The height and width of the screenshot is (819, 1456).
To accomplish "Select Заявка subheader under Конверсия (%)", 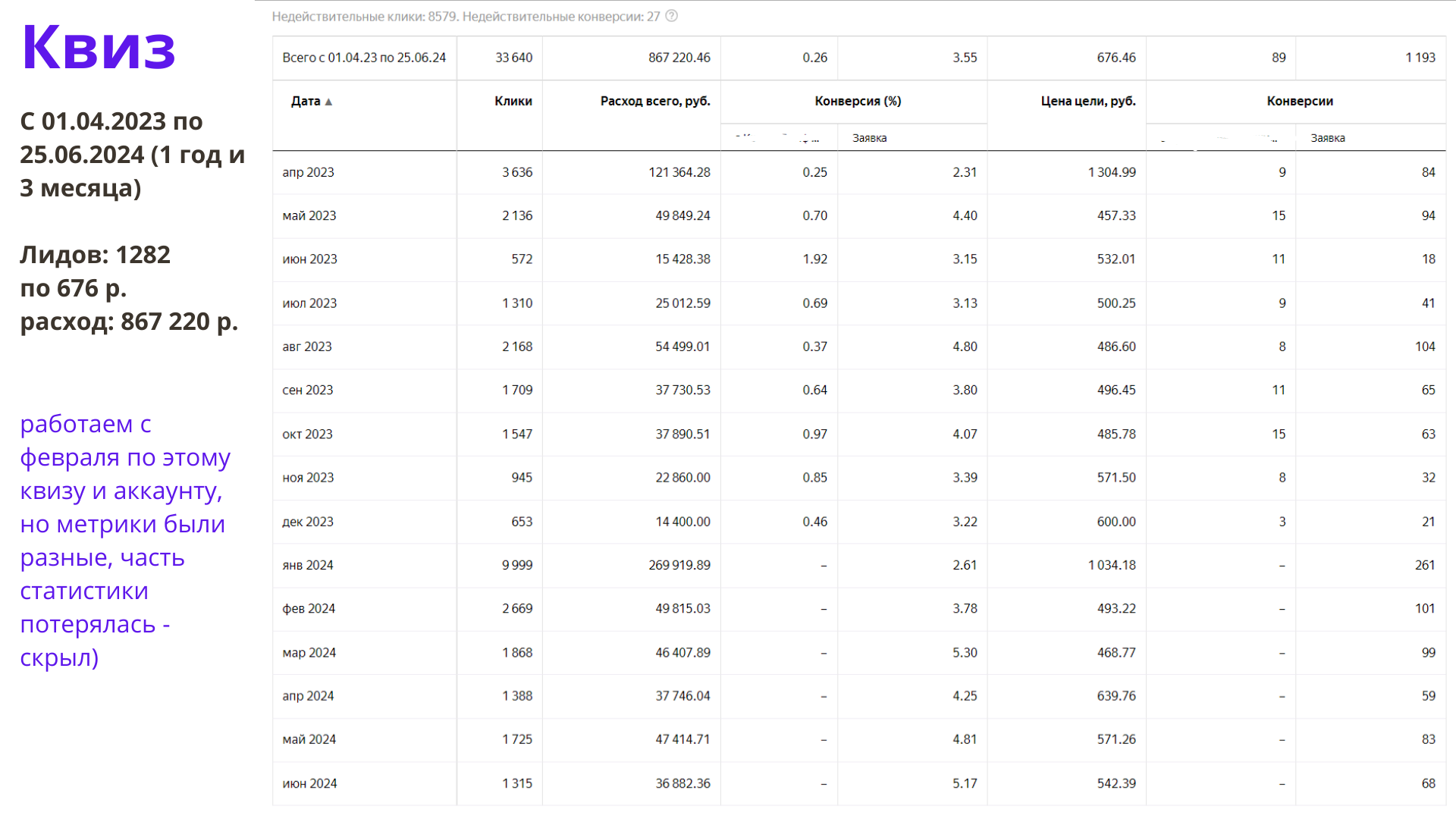I will (x=869, y=138).
